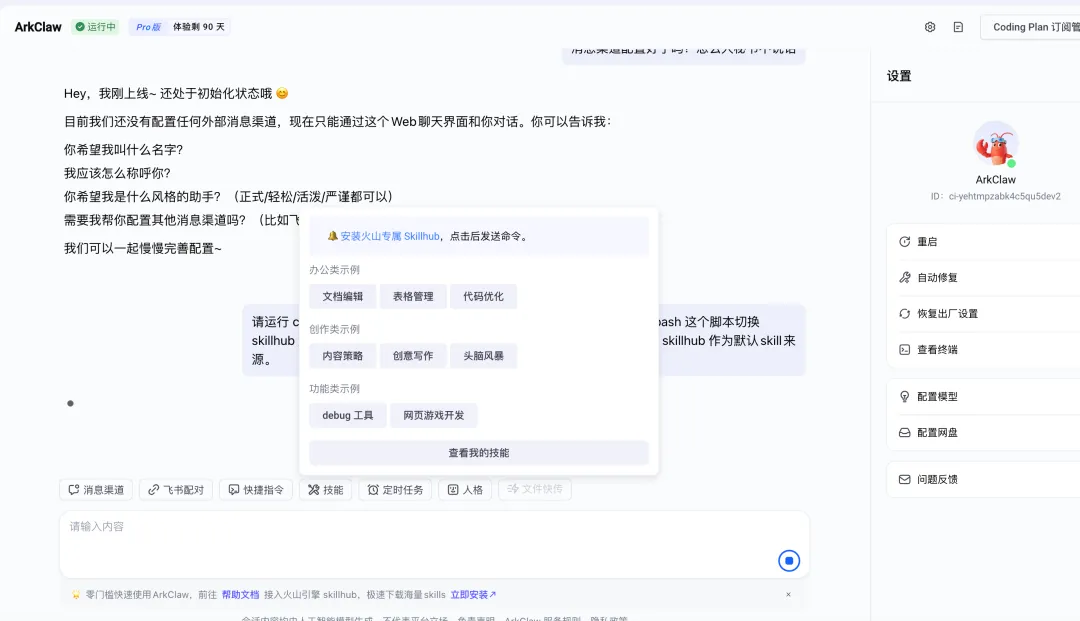The height and width of the screenshot is (621, 1080).
Task: Click the restart icon next to 重启
Action: 904,242
